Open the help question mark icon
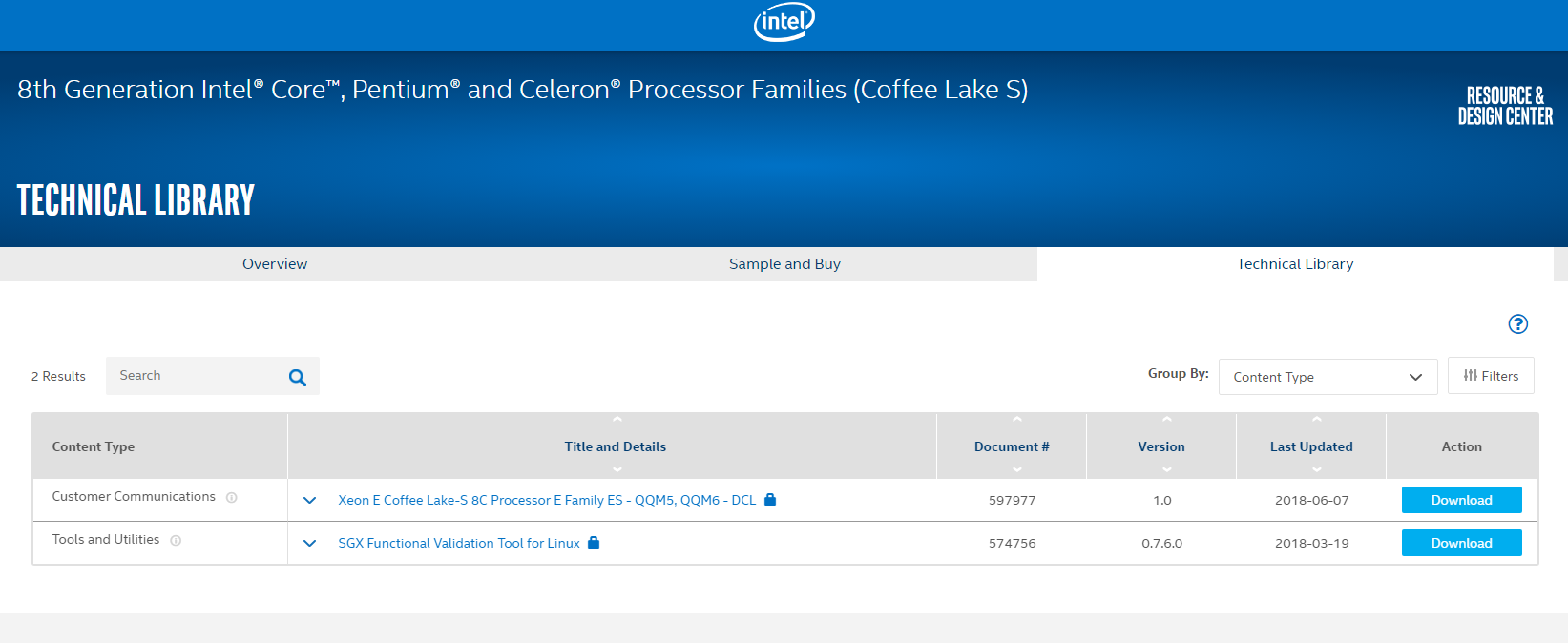The image size is (1568, 643). pyautogui.click(x=1517, y=324)
